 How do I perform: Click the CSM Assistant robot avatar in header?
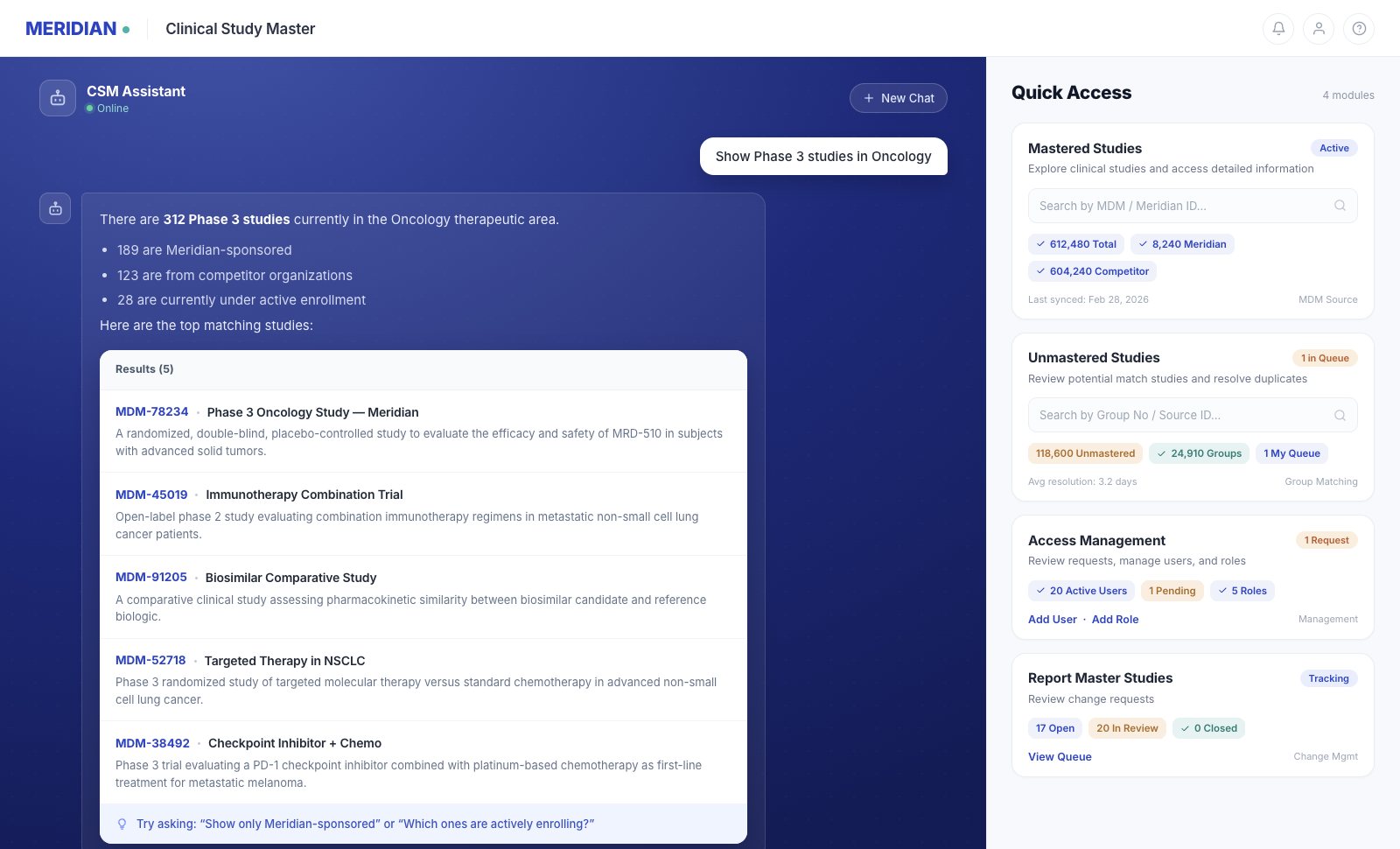(x=58, y=98)
